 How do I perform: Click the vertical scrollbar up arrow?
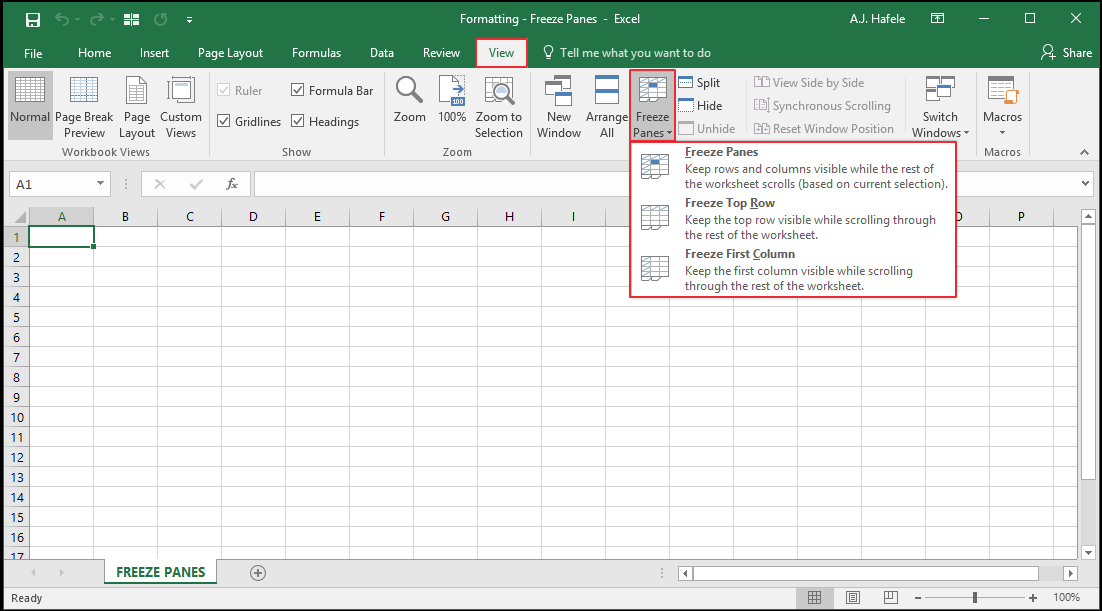click(x=1088, y=217)
